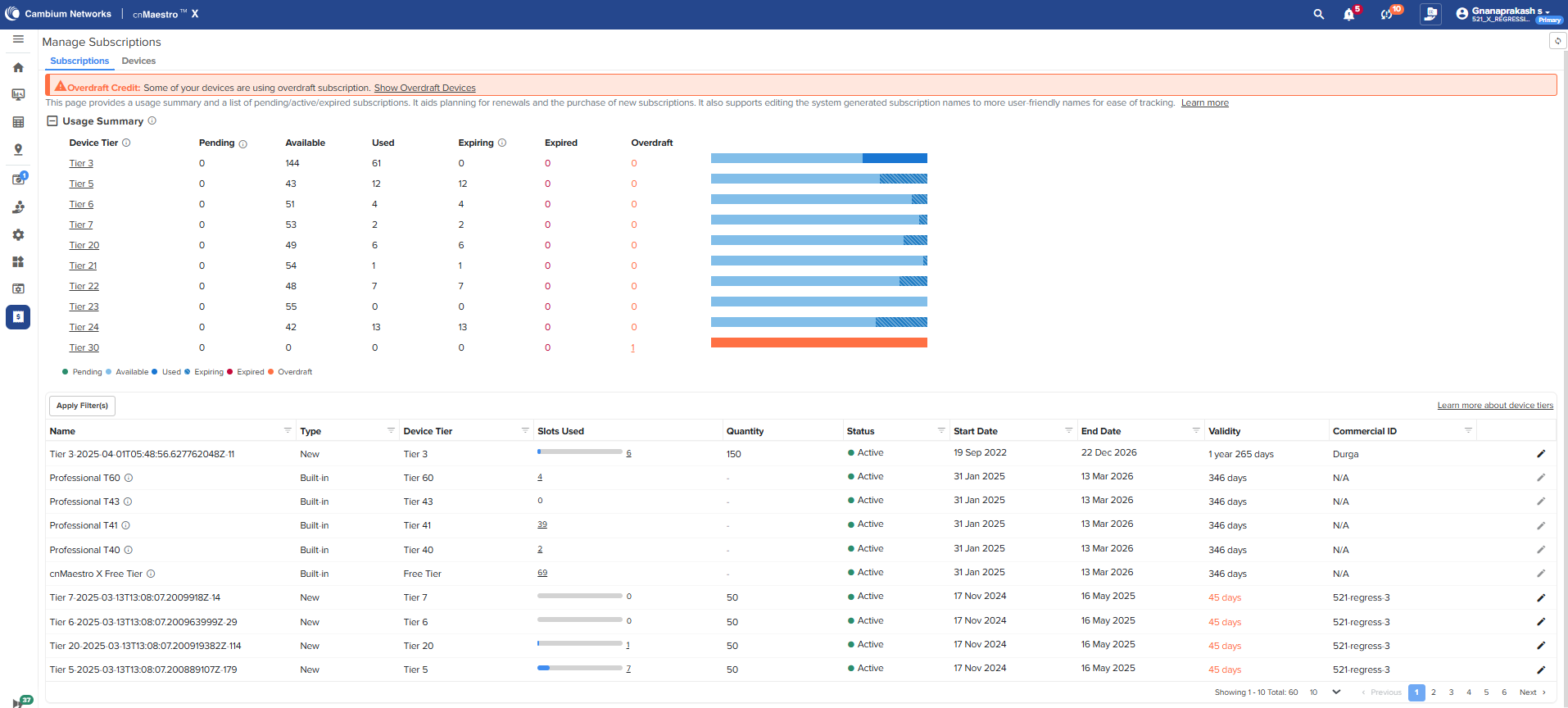Click the map location pin sidebar icon
The image size is (1568, 708).
[18, 150]
